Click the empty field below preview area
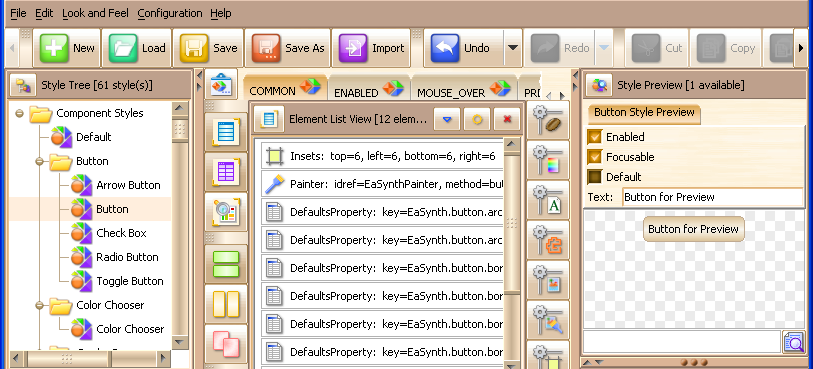 tap(682, 342)
